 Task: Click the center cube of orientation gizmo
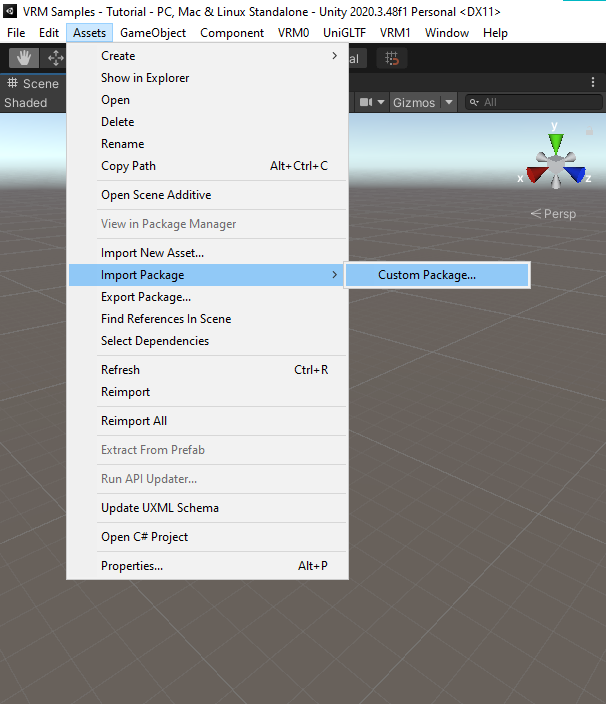click(x=556, y=166)
